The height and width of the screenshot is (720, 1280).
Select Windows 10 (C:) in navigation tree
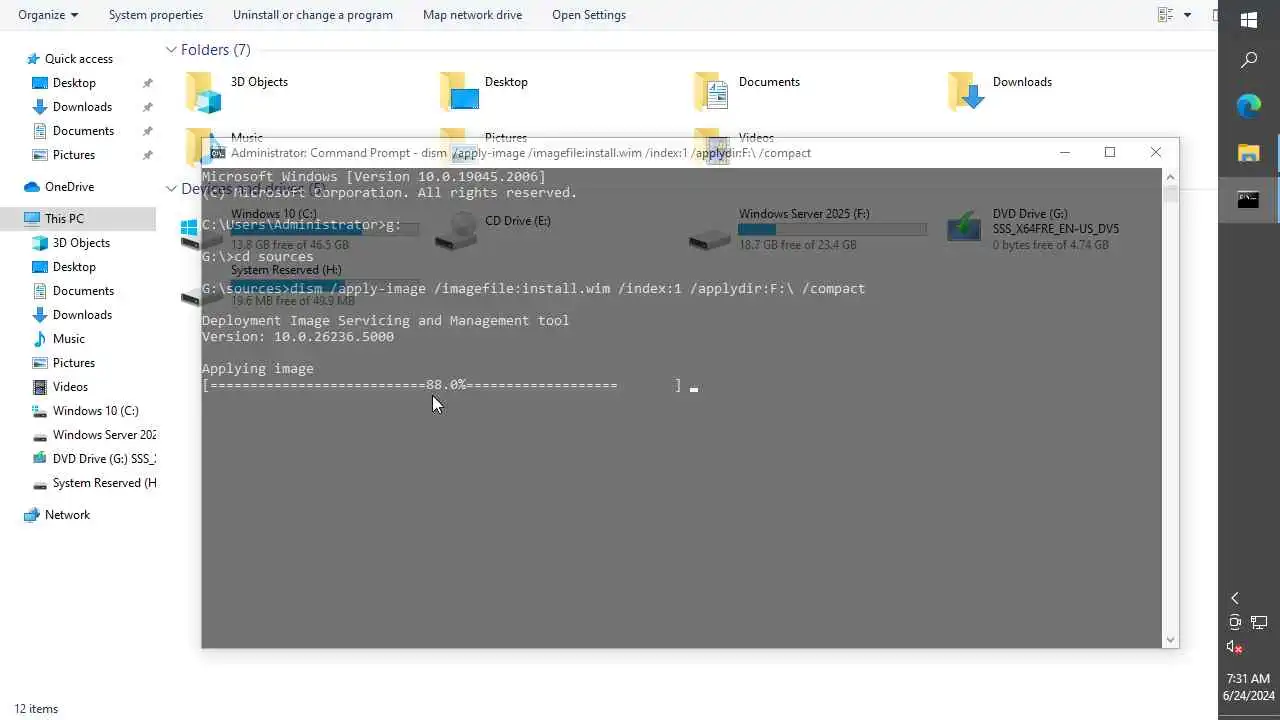[x=95, y=411]
